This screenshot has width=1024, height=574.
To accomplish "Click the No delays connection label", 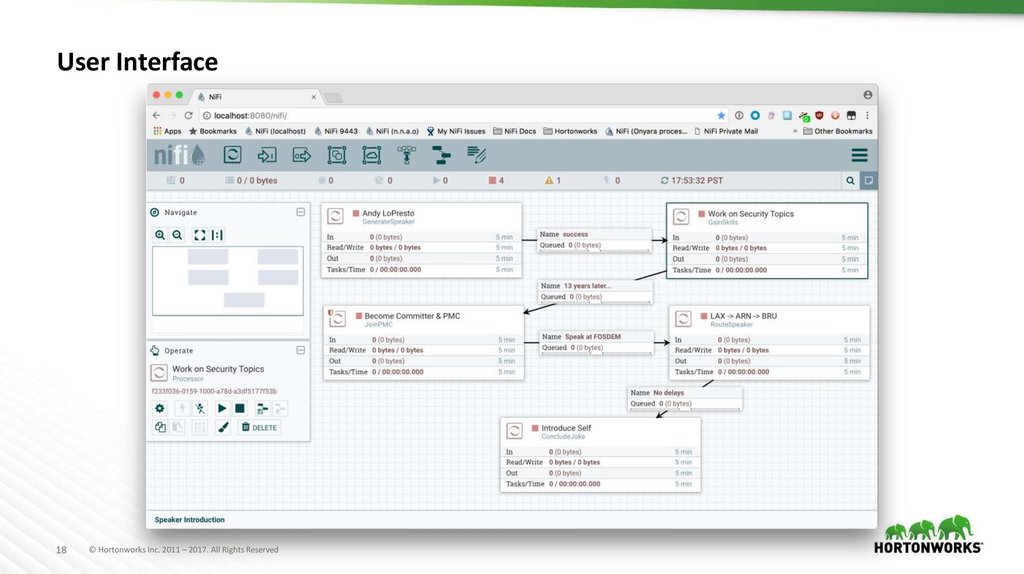I will pos(685,398).
